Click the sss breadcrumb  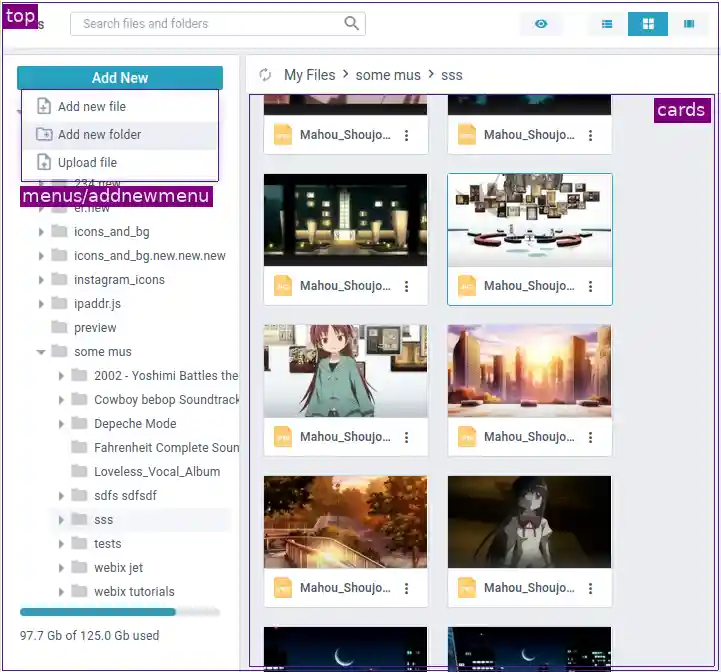pos(452,75)
